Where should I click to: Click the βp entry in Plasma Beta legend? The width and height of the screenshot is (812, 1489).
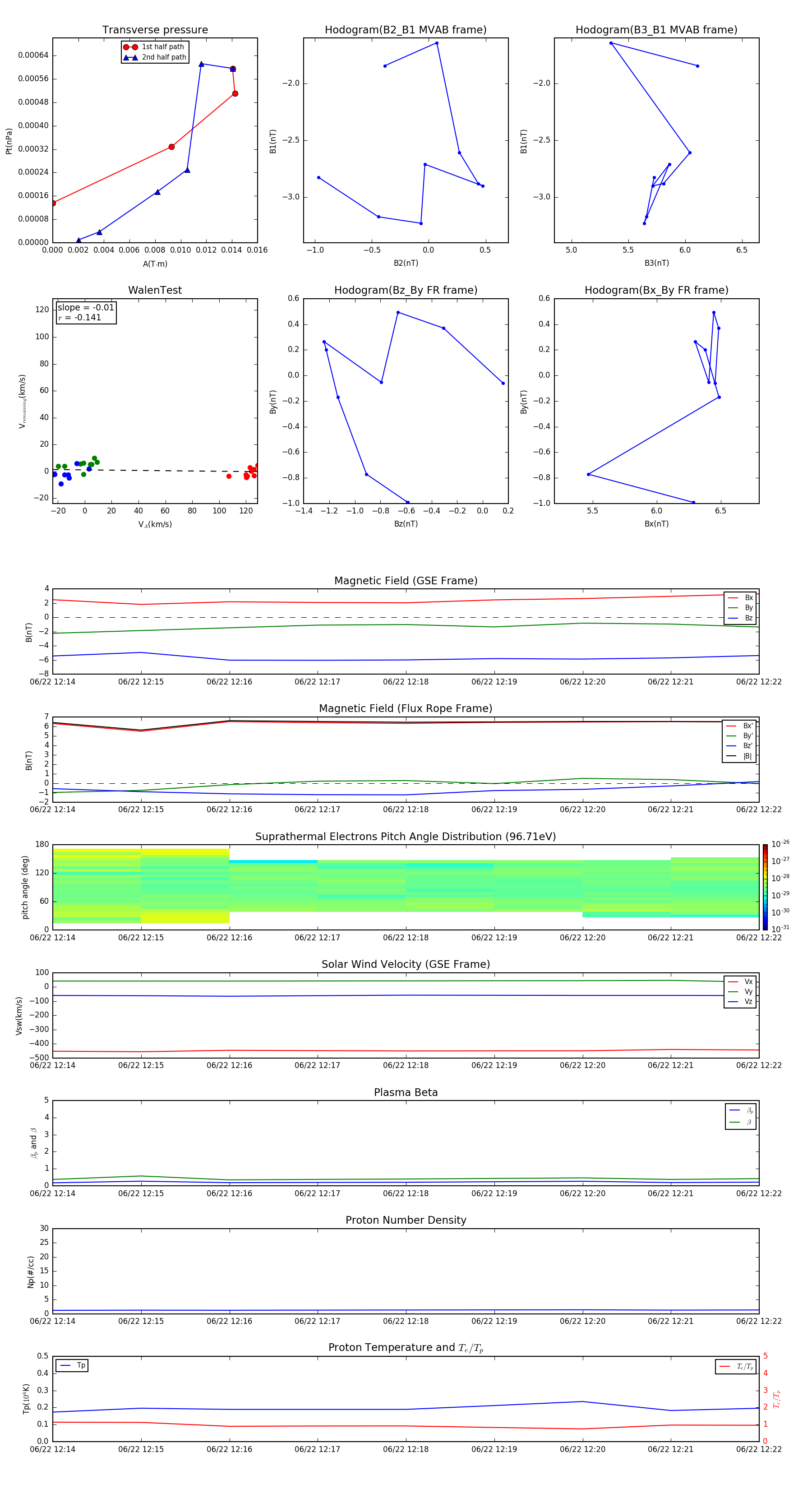(741, 1110)
